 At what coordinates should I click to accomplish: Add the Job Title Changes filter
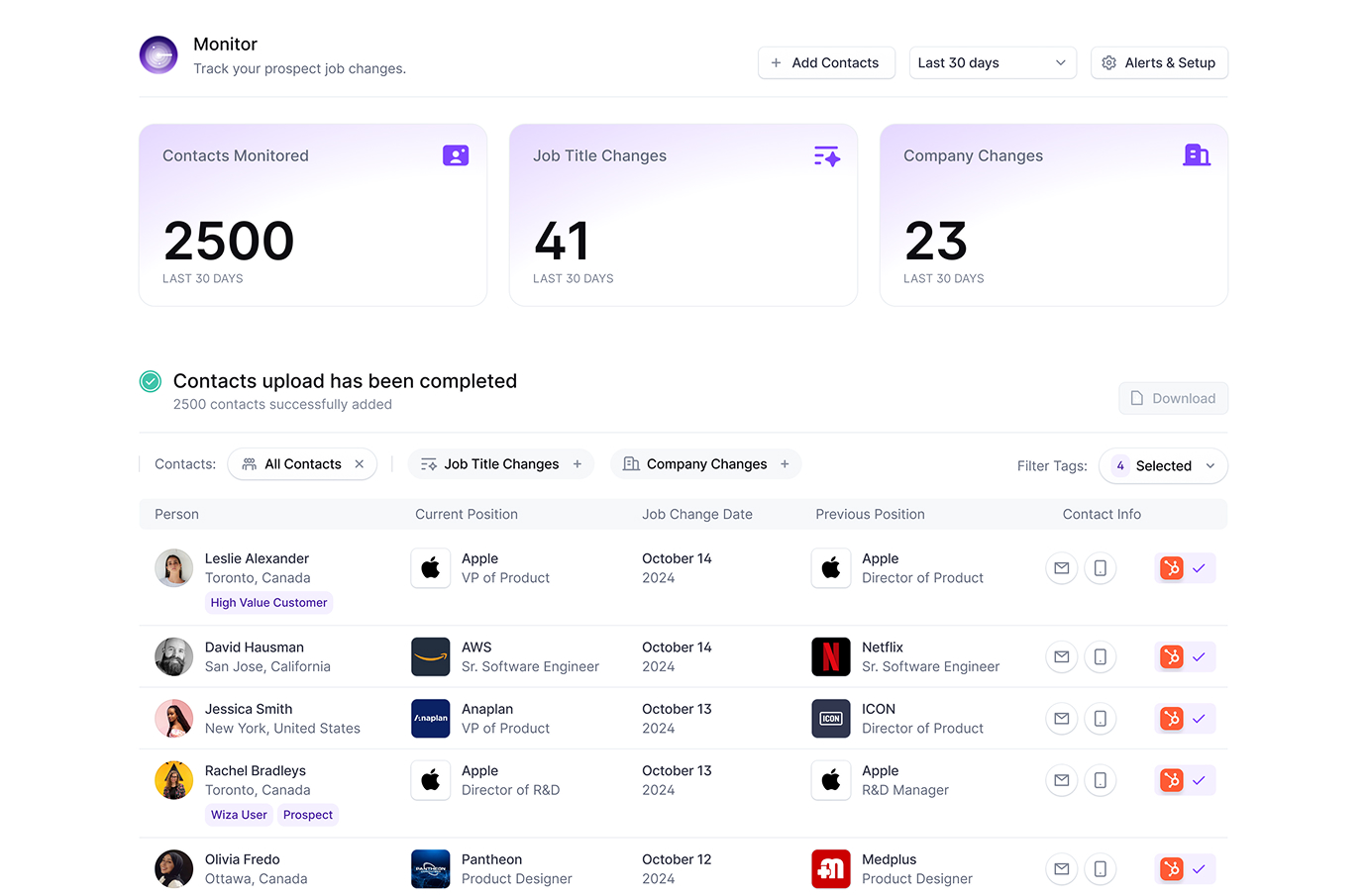pyautogui.click(x=578, y=463)
